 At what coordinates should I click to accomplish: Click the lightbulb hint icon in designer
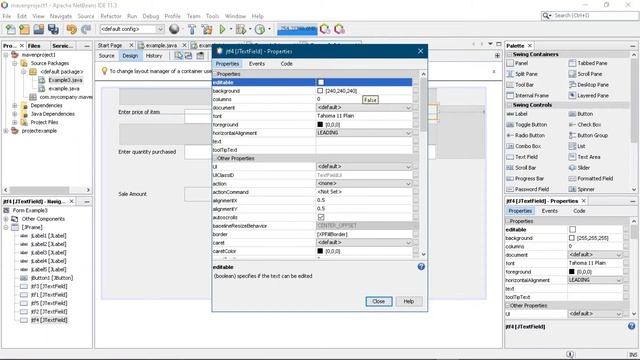[104, 71]
